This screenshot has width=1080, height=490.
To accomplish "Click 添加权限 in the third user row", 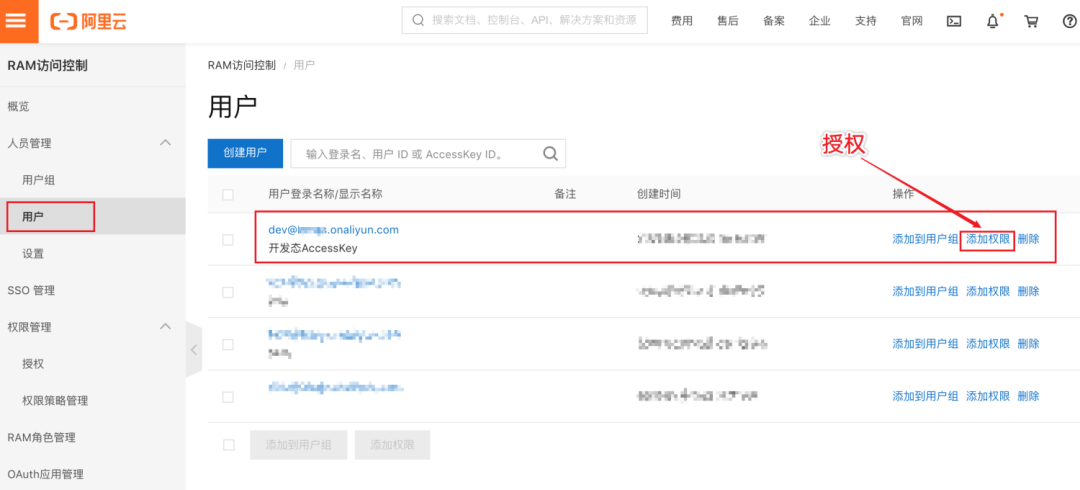I will [988, 343].
